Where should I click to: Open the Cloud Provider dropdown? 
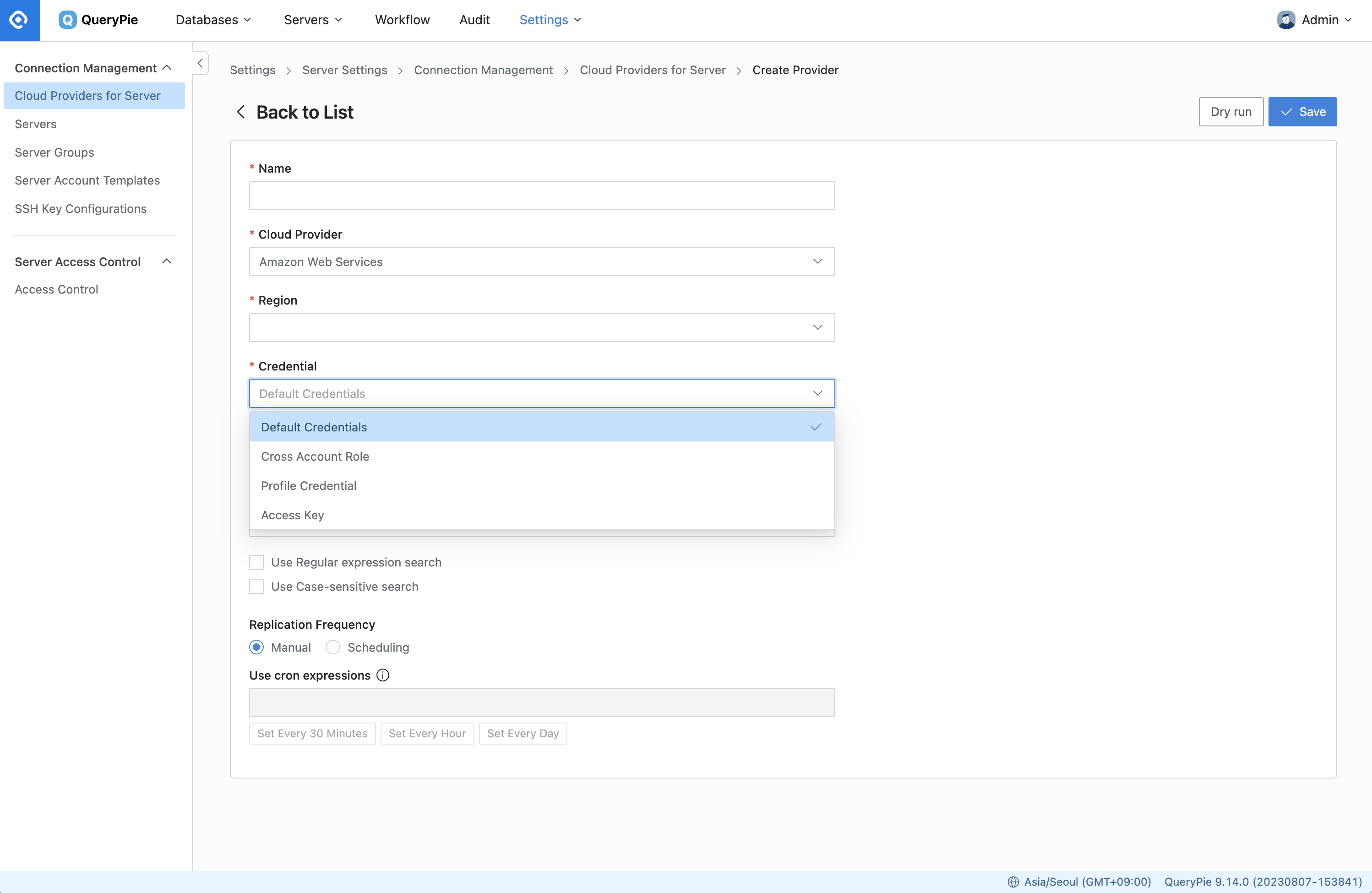pos(542,262)
